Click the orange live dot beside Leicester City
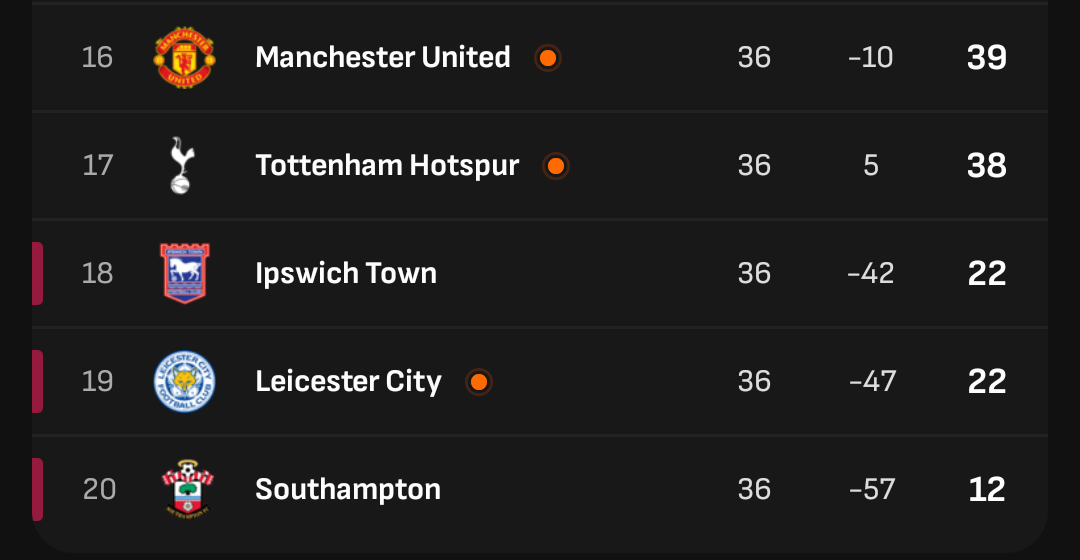 tap(479, 382)
